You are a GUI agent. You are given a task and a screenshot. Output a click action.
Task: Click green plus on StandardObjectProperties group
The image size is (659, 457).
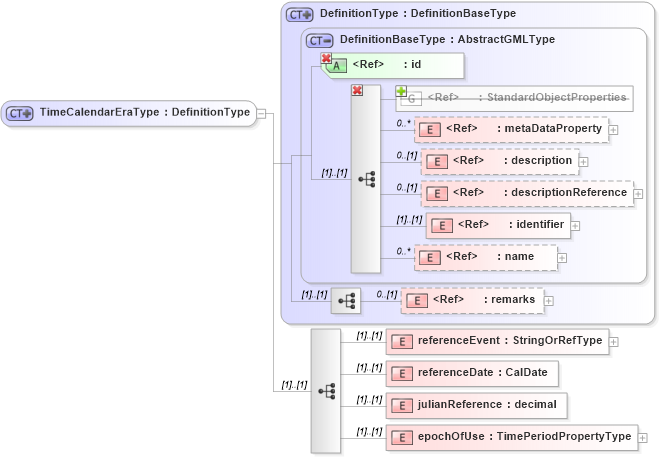coord(401,91)
